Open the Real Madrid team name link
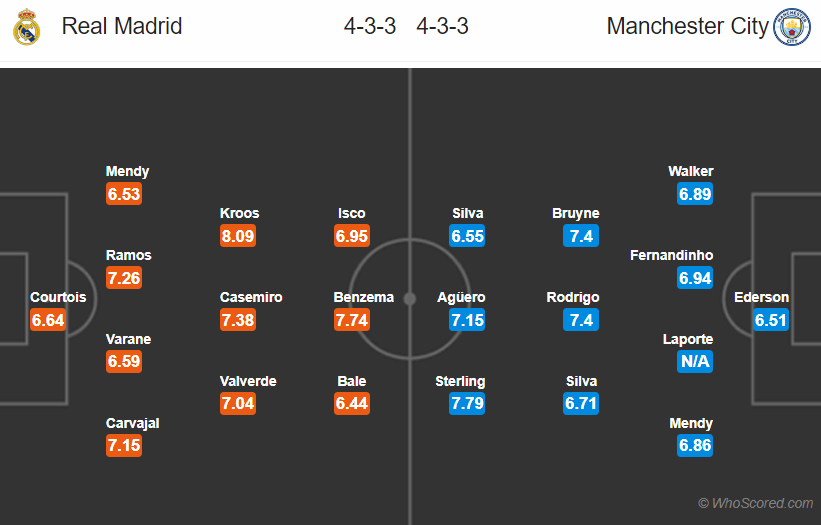 (122, 26)
